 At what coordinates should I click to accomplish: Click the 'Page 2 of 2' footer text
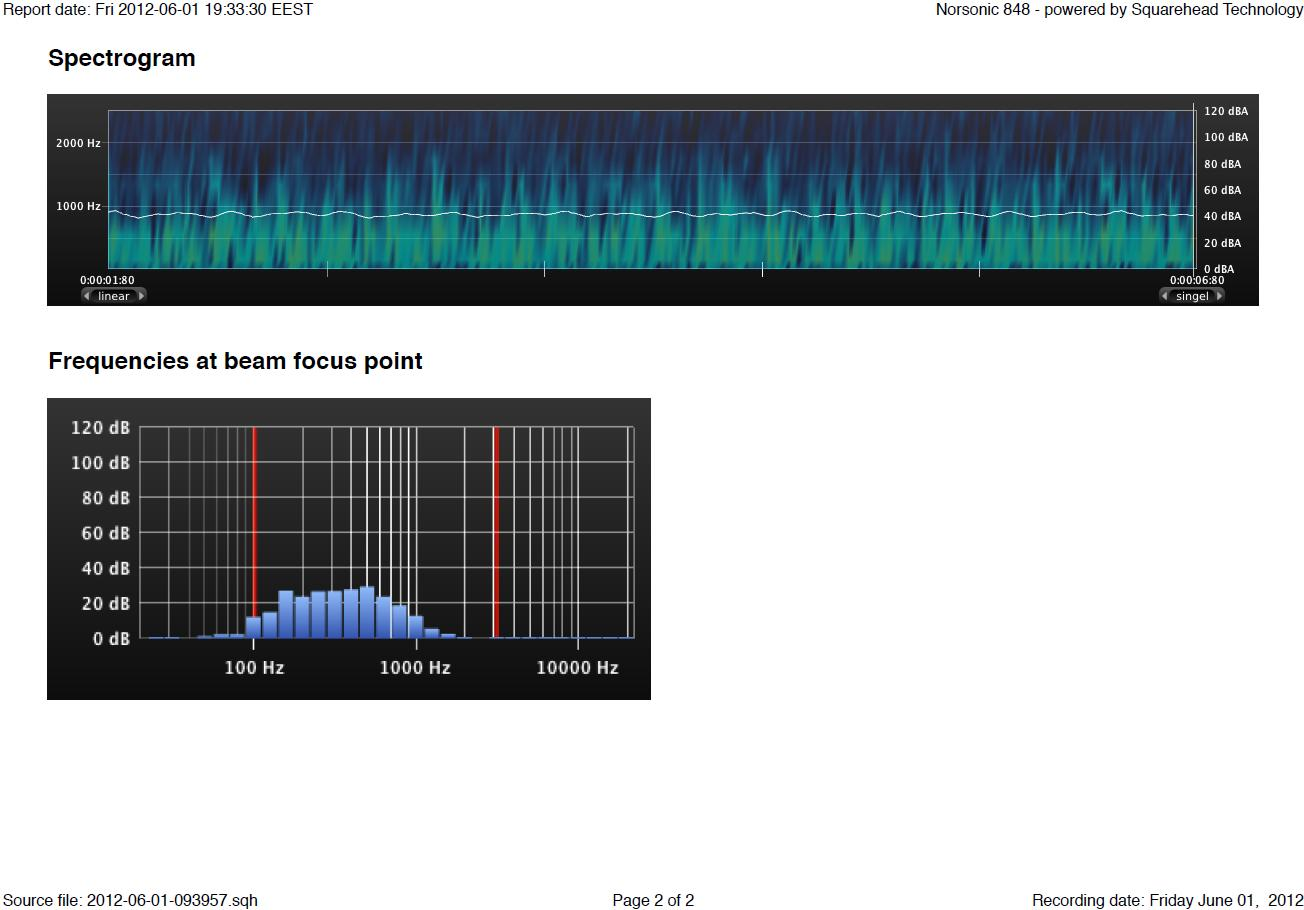[653, 901]
